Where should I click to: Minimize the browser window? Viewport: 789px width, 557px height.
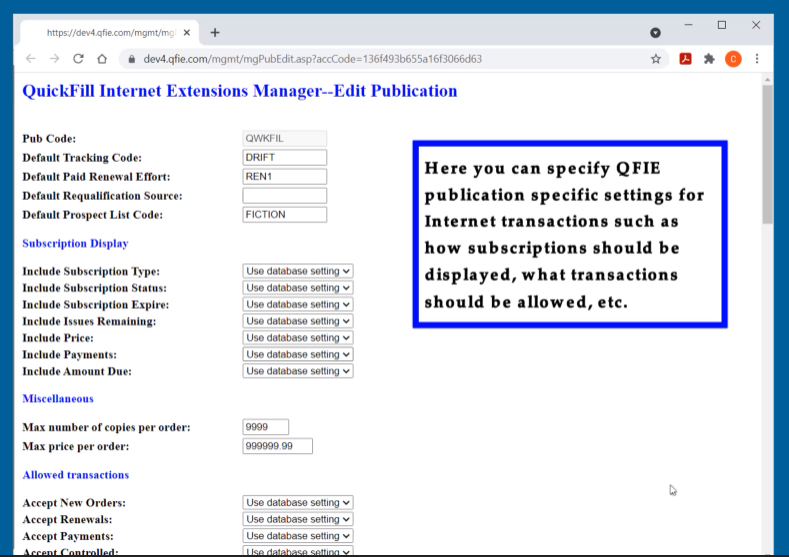688,25
